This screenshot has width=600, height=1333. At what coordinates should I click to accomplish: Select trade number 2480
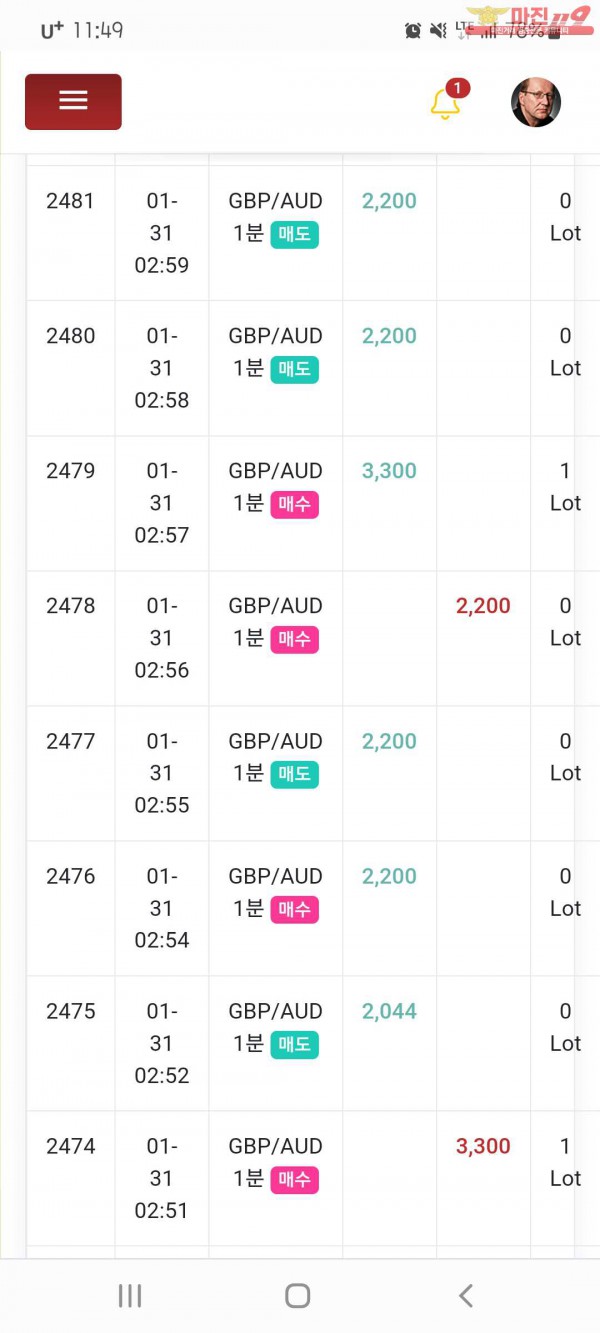[70, 336]
